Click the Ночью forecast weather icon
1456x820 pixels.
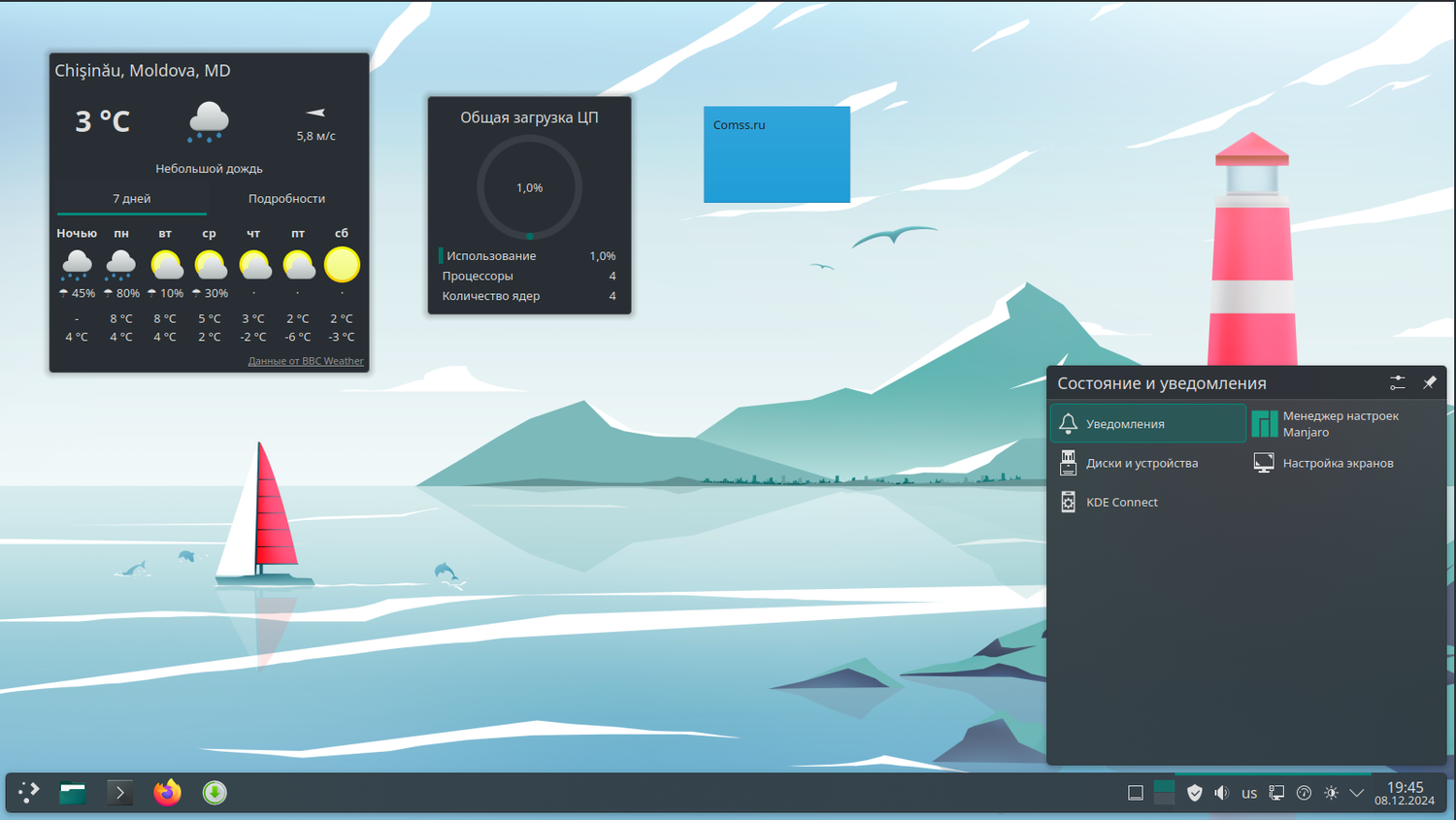point(77,264)
